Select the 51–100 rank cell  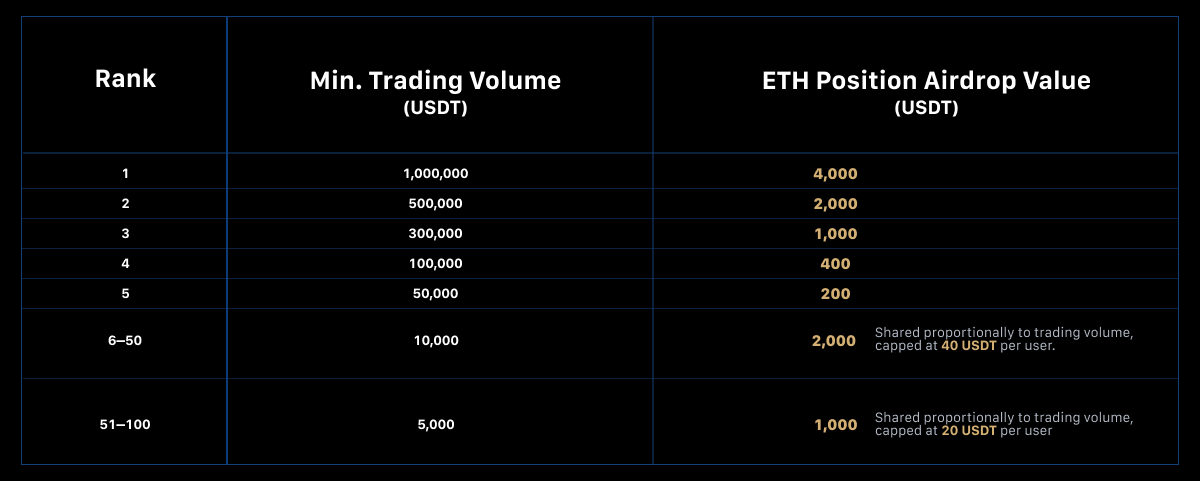tap(125, 424)
